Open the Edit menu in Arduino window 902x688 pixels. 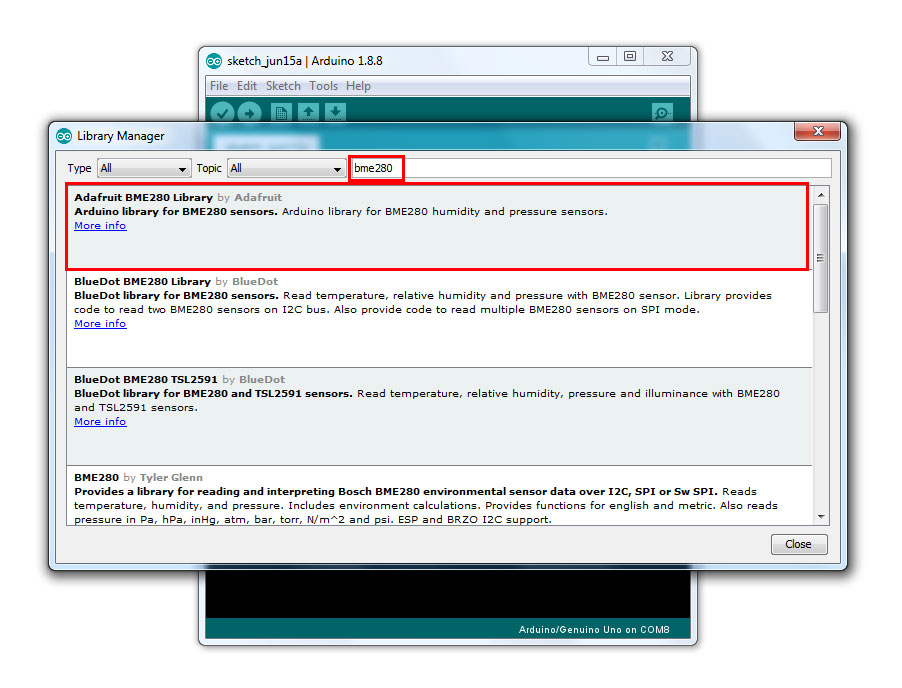pyautogui.click(x=247, y=86)
